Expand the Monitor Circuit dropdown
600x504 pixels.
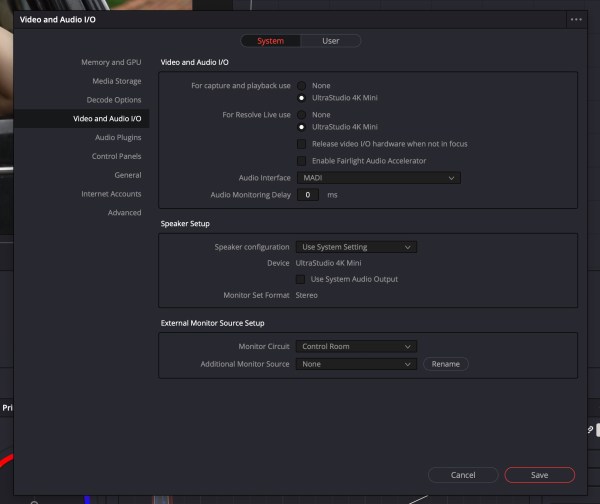pos(355,347)
